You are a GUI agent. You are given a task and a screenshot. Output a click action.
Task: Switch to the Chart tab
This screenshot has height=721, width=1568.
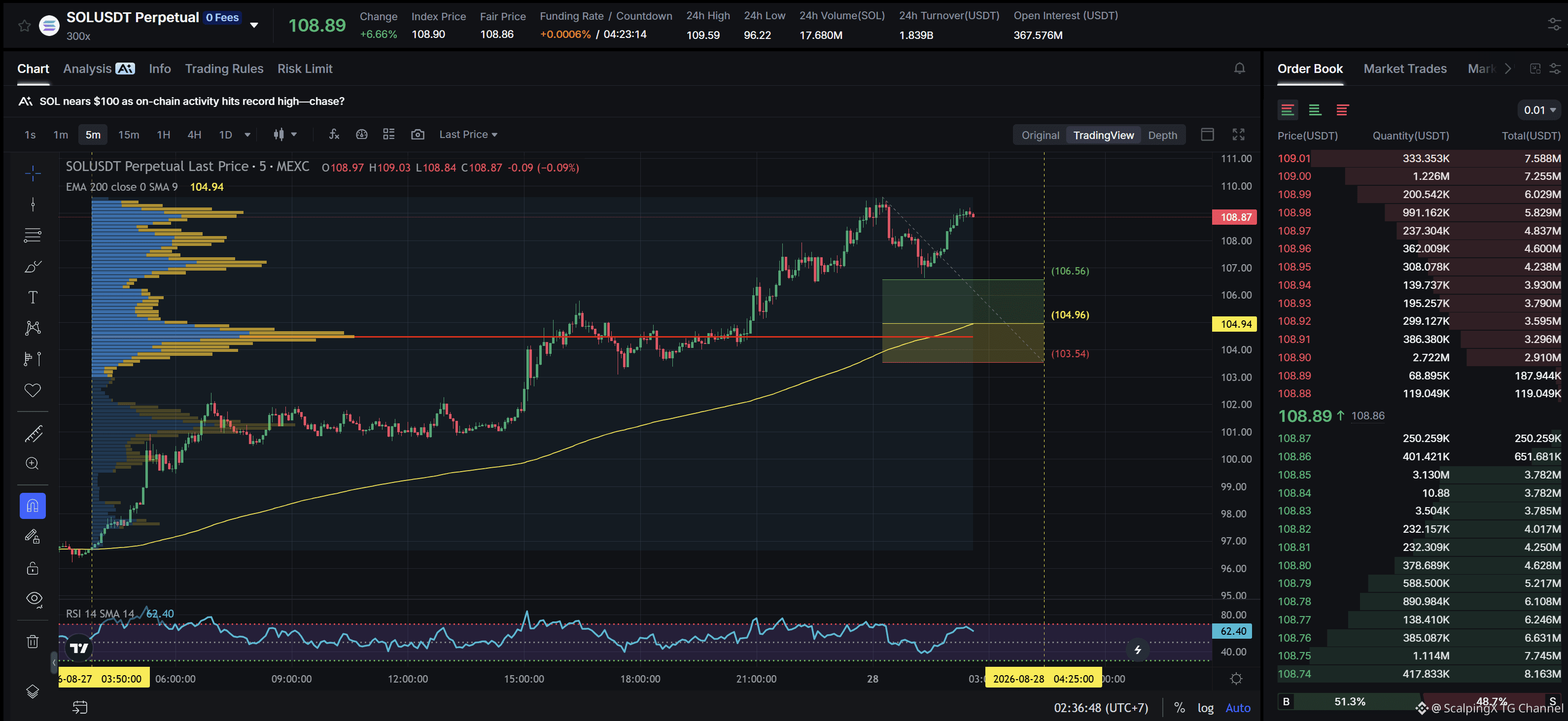(33, 69)
